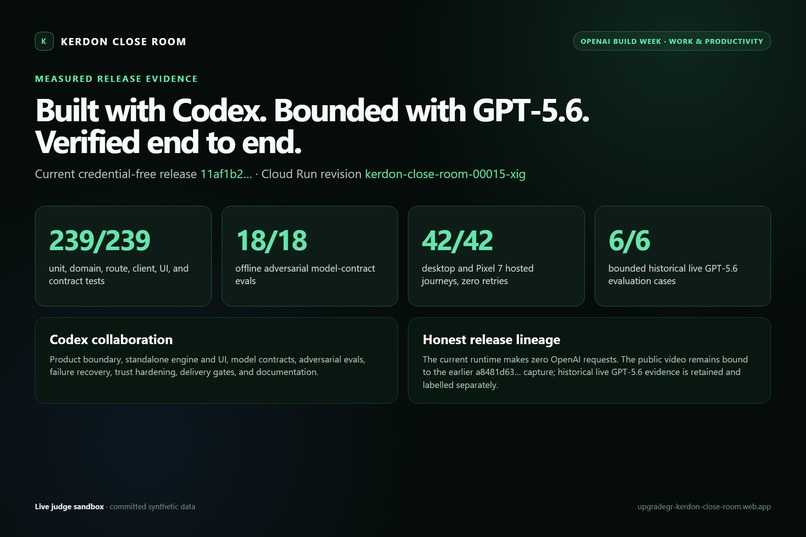This screenshot has width=806, height=537.
Task: Select the 239/239 metric value
Action: [100, 240]
